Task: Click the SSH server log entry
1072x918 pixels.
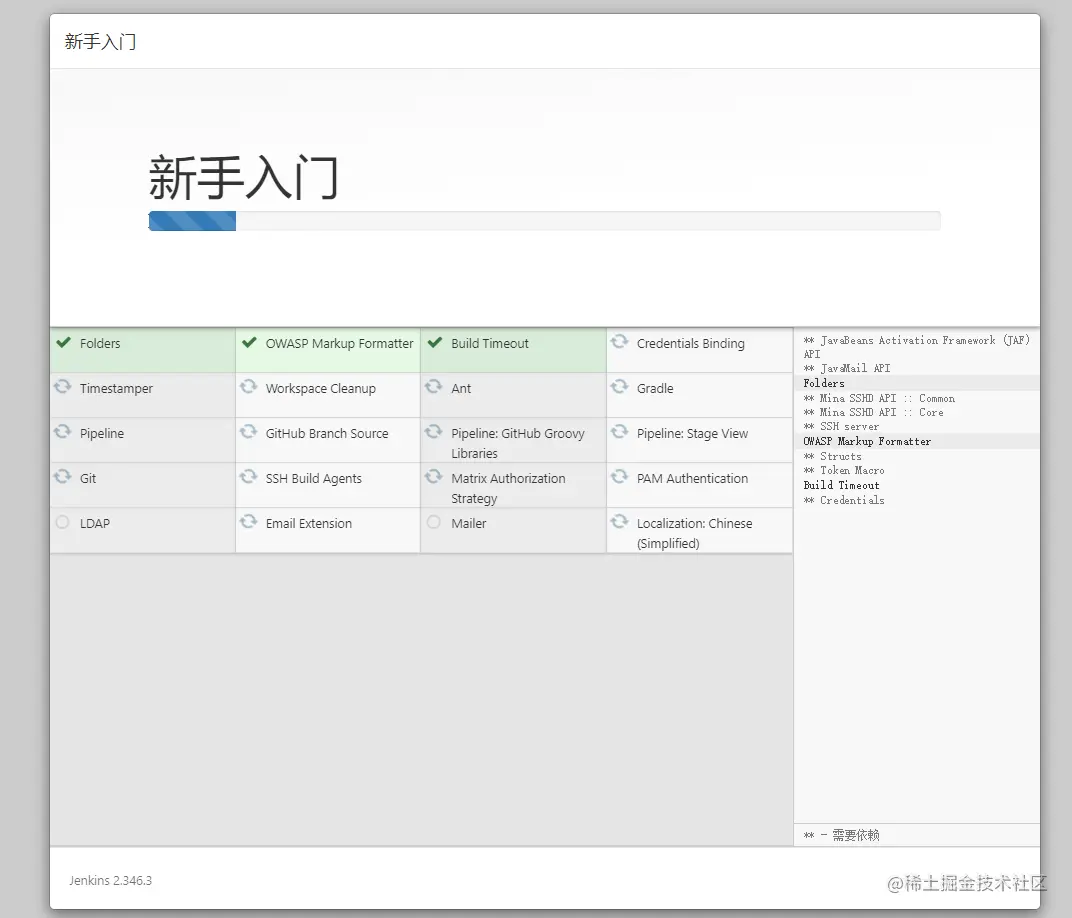Action: click(x=842, y=427)
